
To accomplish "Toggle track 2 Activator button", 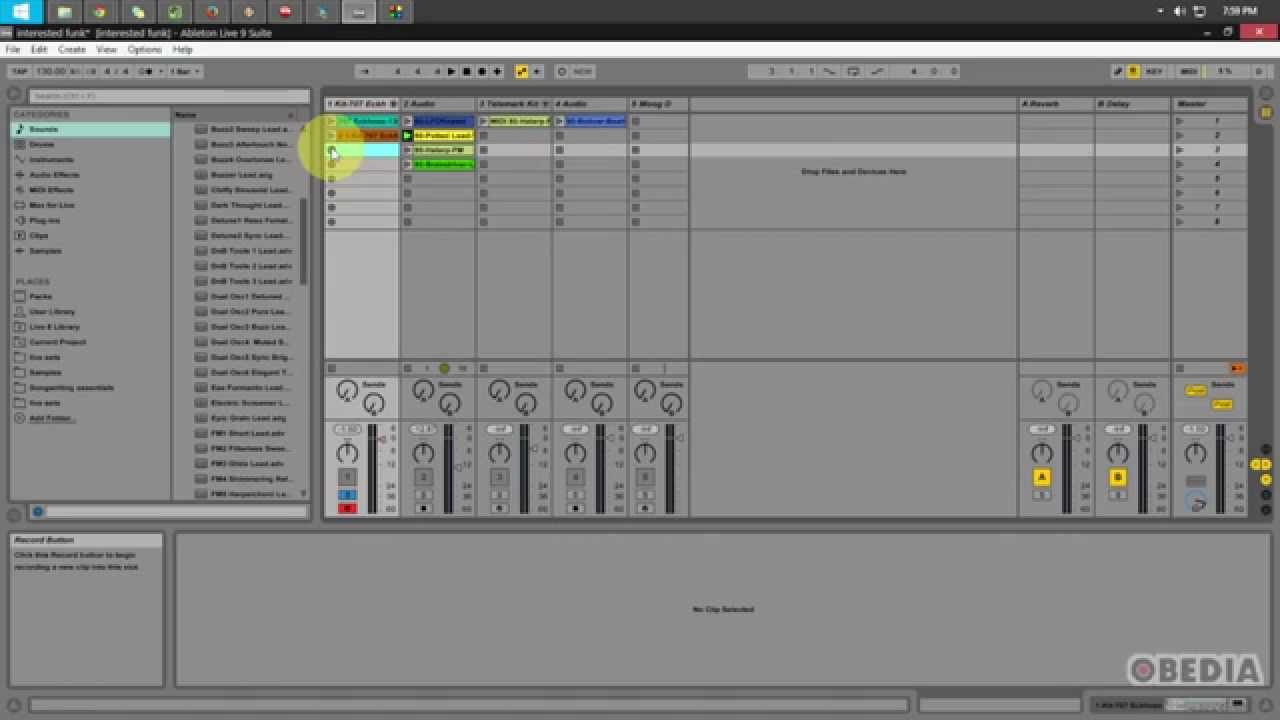I will (x=423, y=477).
